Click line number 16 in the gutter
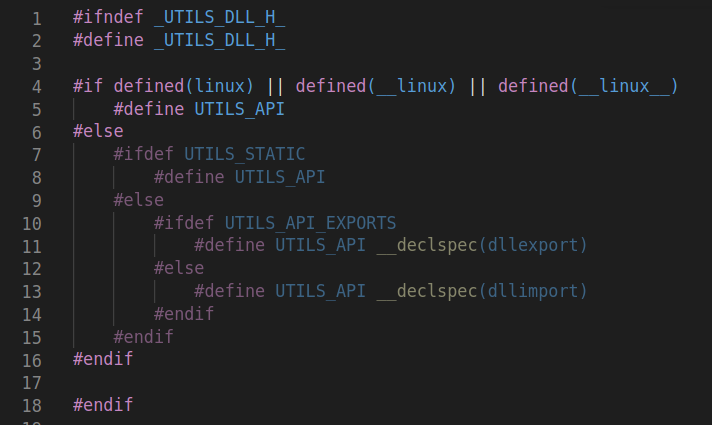The image size is (712, 425). [x=32, y=361]
